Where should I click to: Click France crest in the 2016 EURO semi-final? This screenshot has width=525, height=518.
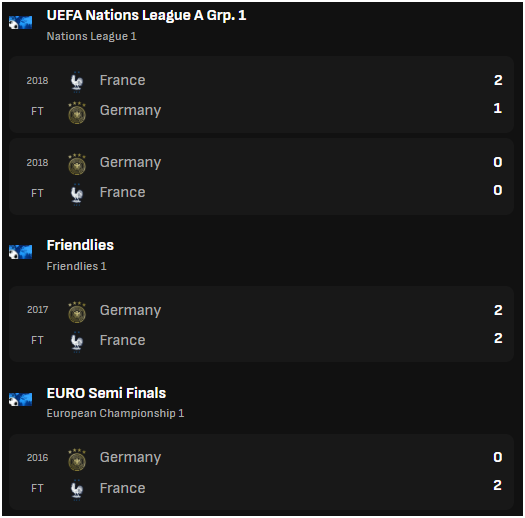[77, 490]
